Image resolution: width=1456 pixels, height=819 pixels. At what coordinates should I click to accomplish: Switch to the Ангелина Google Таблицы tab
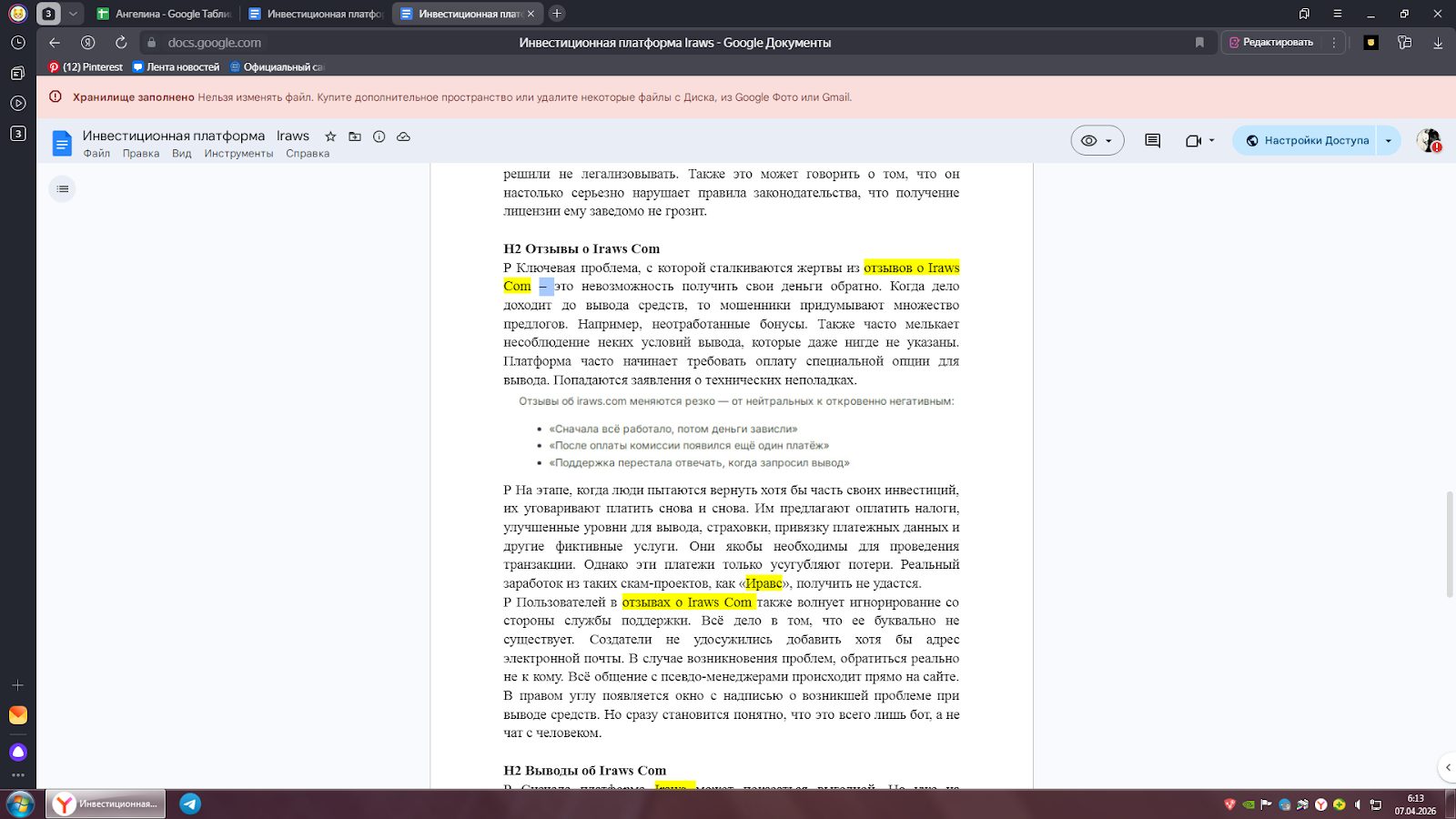(x=165, y=14)
